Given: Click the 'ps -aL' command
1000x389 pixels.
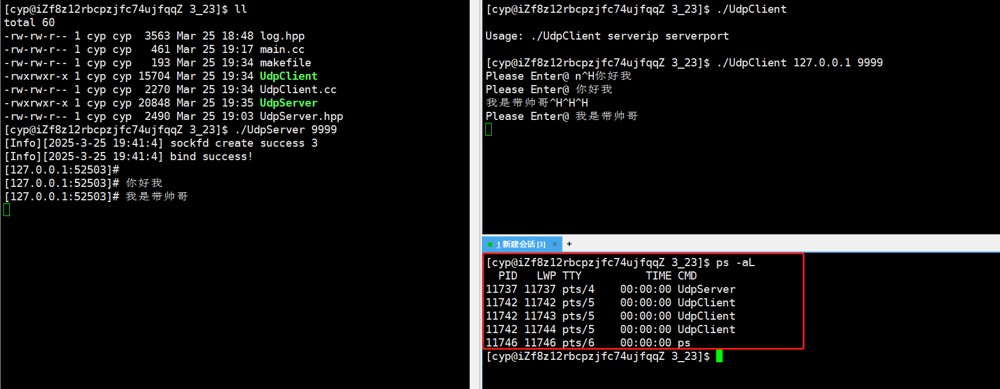Looking at the screenshot, I should (x=735, y=262).
